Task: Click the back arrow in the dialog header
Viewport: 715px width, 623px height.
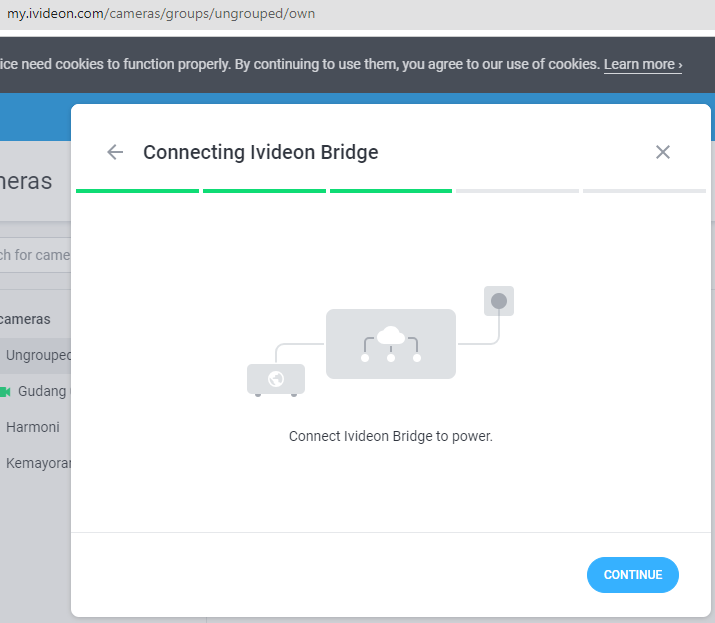Action: [115, 152]
